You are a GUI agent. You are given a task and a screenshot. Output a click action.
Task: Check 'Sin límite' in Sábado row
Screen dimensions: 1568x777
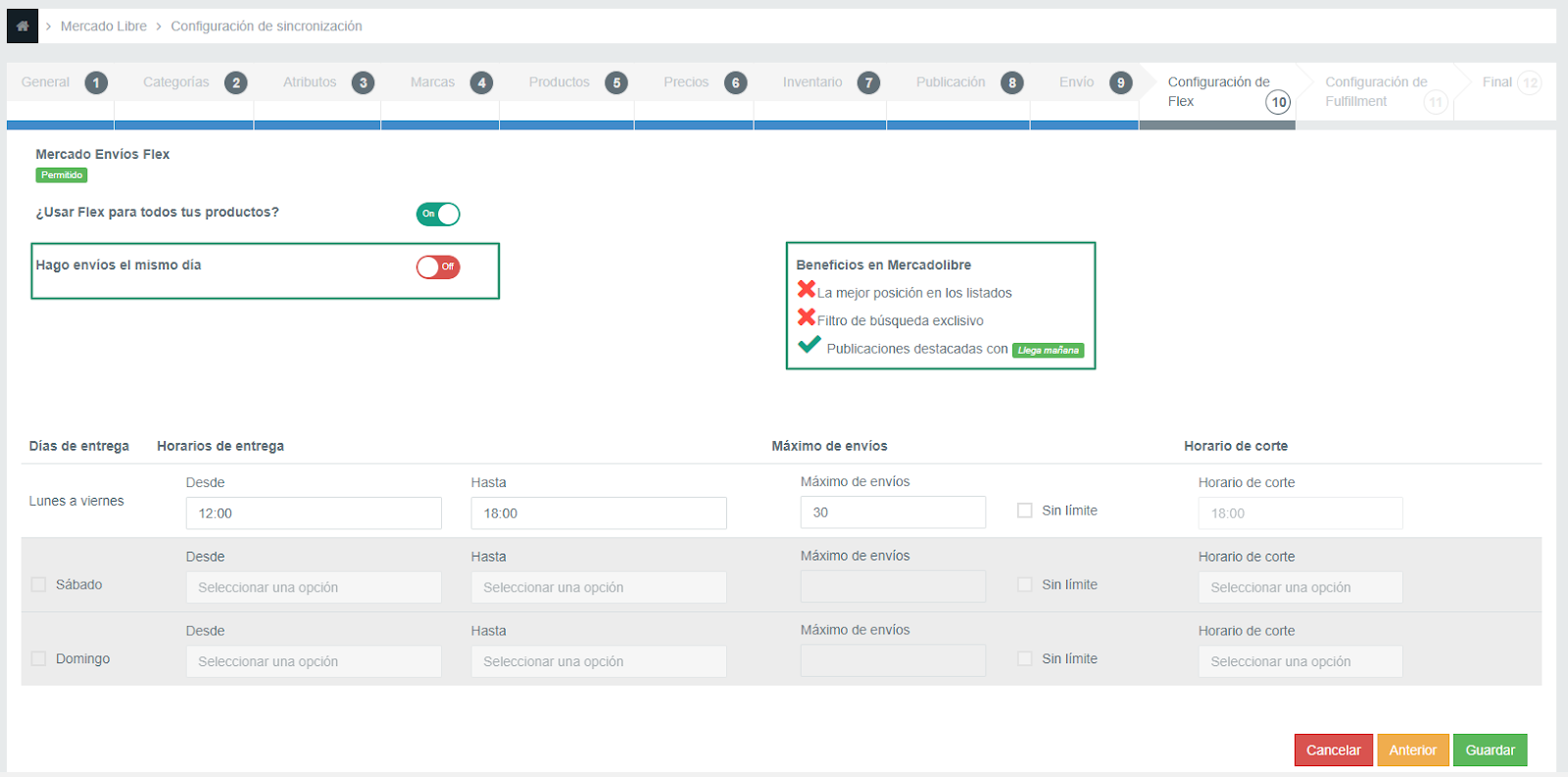point(1025,585)
